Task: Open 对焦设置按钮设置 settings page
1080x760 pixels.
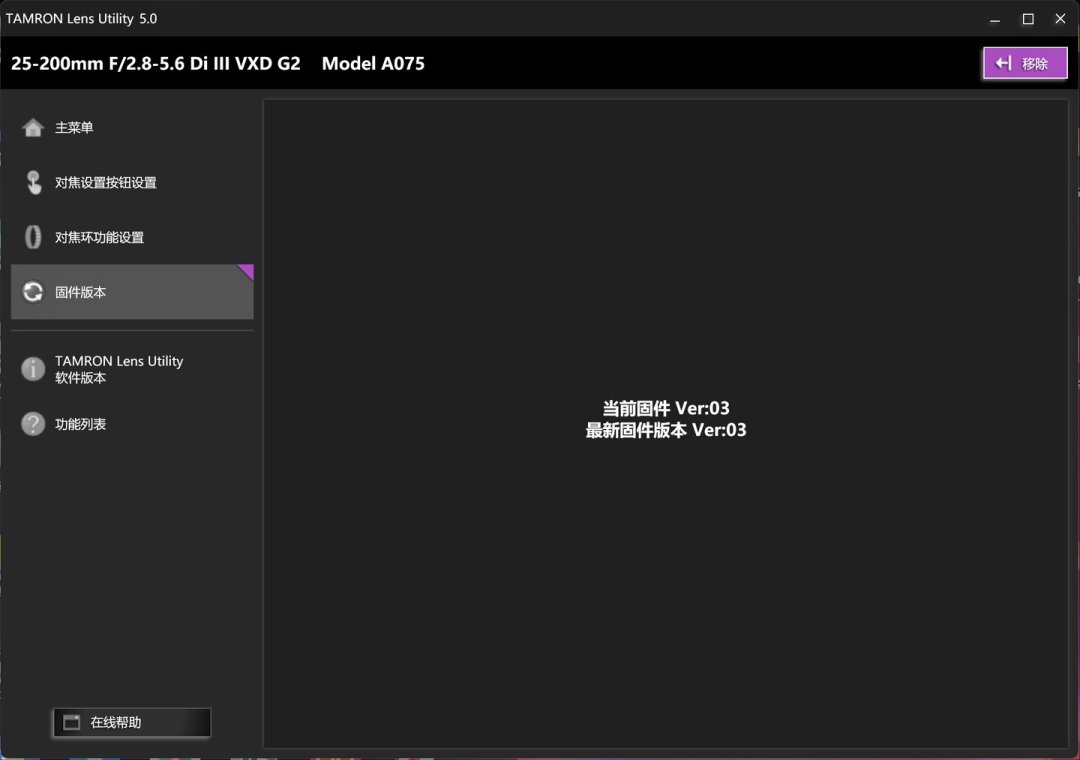Action: point(132,183)
